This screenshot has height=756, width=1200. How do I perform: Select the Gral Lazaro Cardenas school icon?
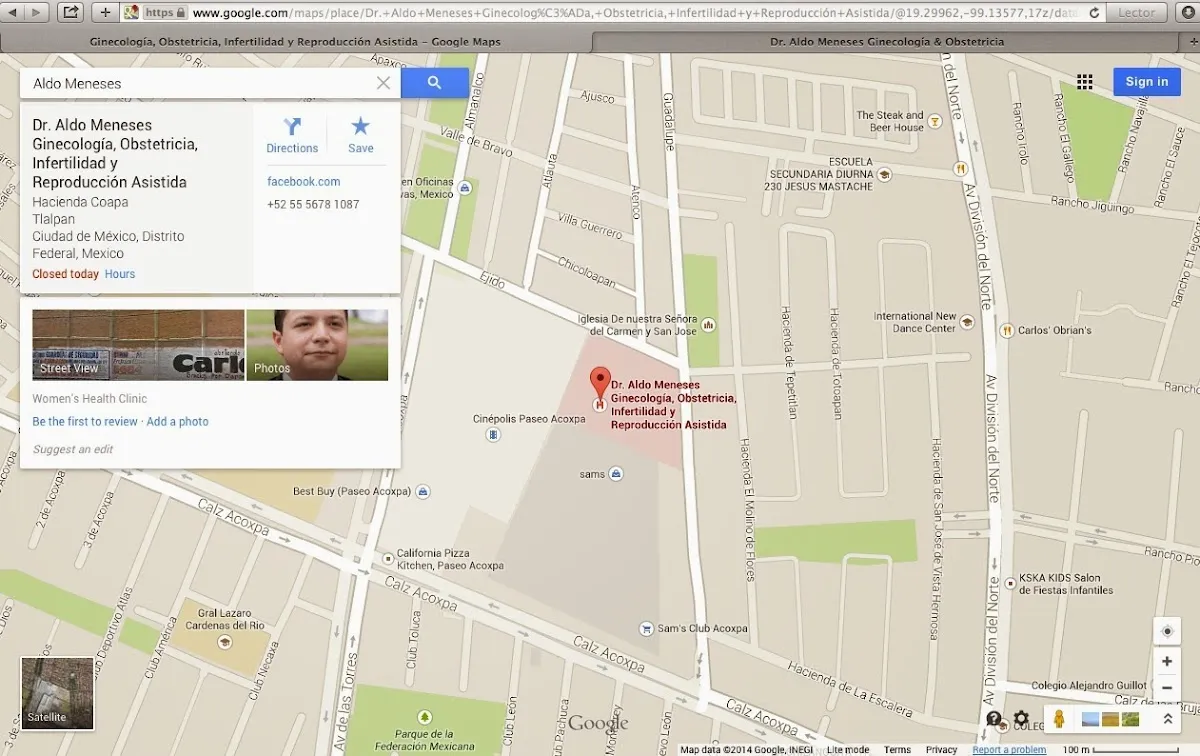[x=224, y=641]
